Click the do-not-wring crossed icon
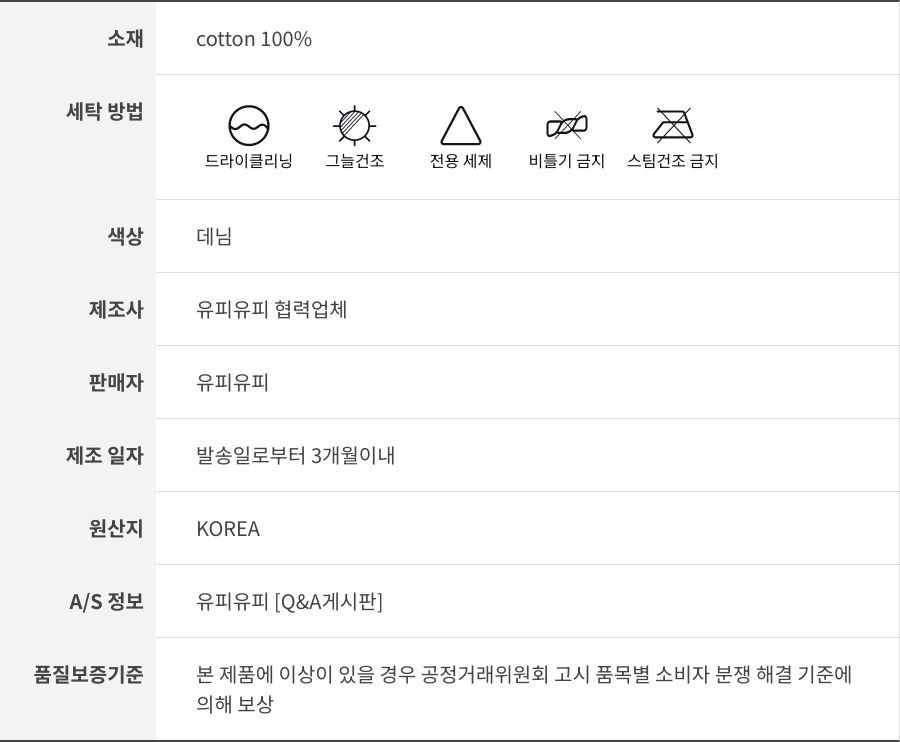Viewport: 900px width, 742px height. click(567, 126)
